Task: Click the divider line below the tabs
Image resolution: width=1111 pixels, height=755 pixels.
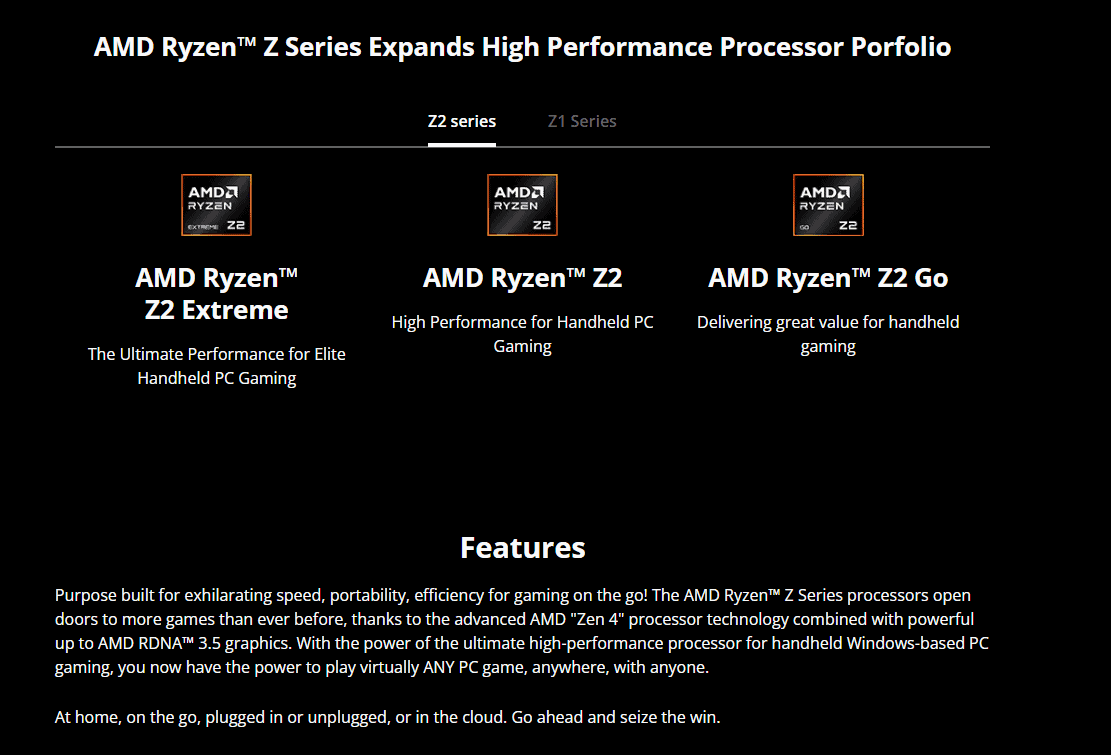Action: (x=750, y=147)
